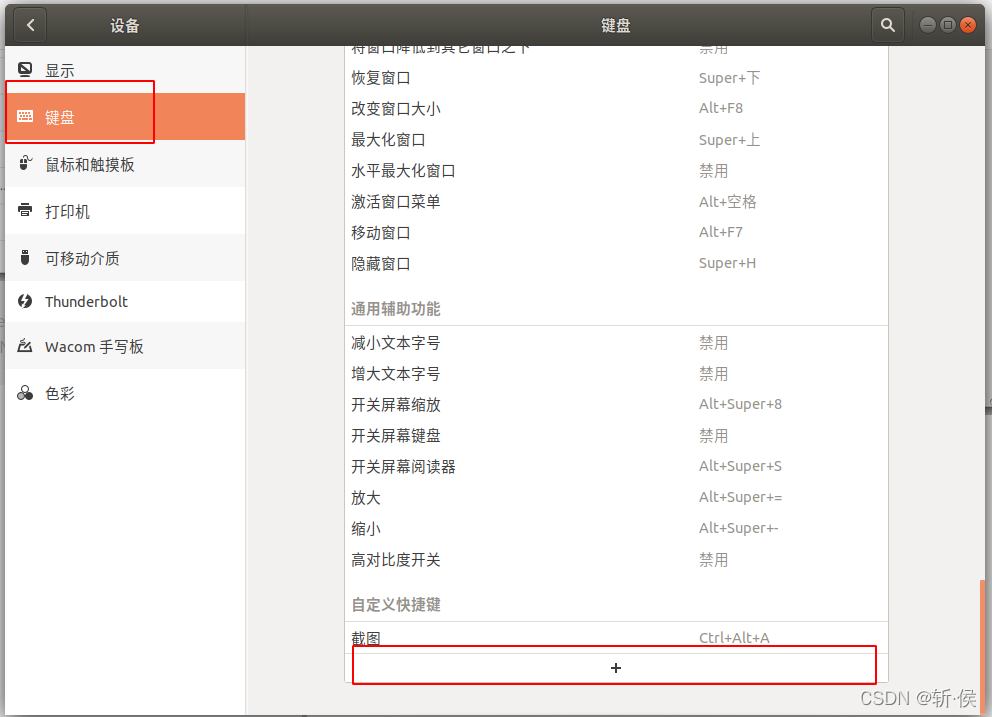Open 打印机 panel
This screenshot has height=717, width=992.
click(x=125, y=211)
